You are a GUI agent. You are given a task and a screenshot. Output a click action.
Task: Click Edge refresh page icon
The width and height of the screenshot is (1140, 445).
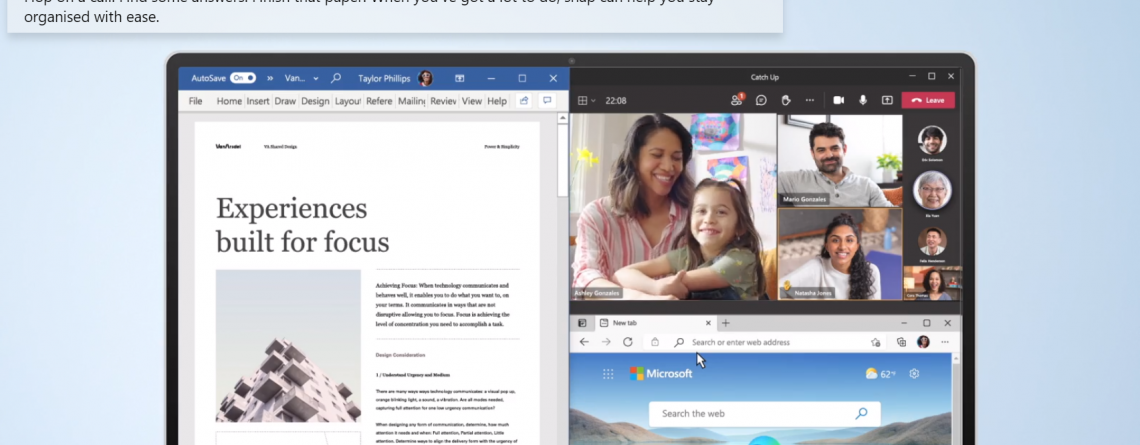tap(628, 342)
